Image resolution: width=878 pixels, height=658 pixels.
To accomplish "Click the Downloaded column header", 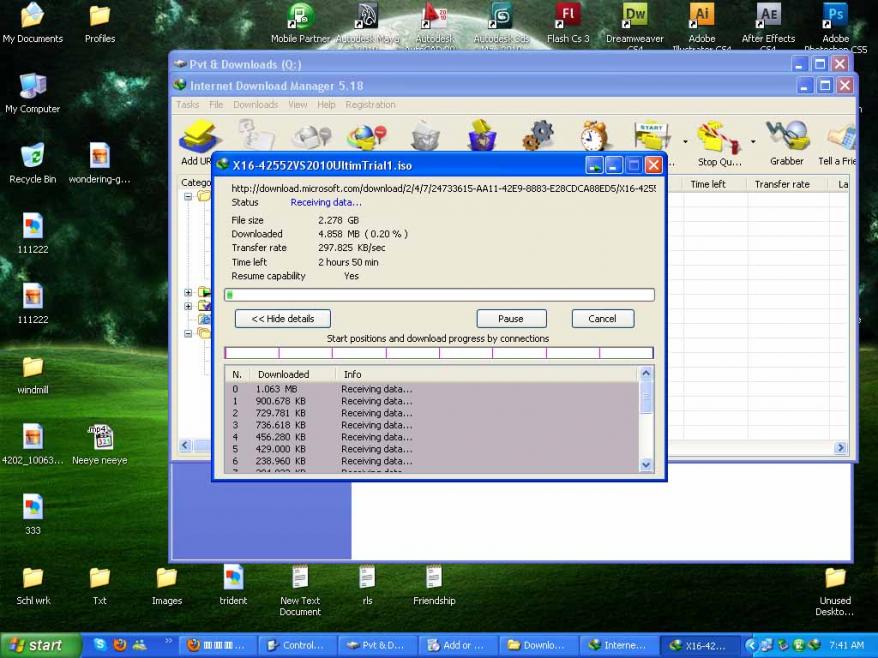I will (292, 374).
